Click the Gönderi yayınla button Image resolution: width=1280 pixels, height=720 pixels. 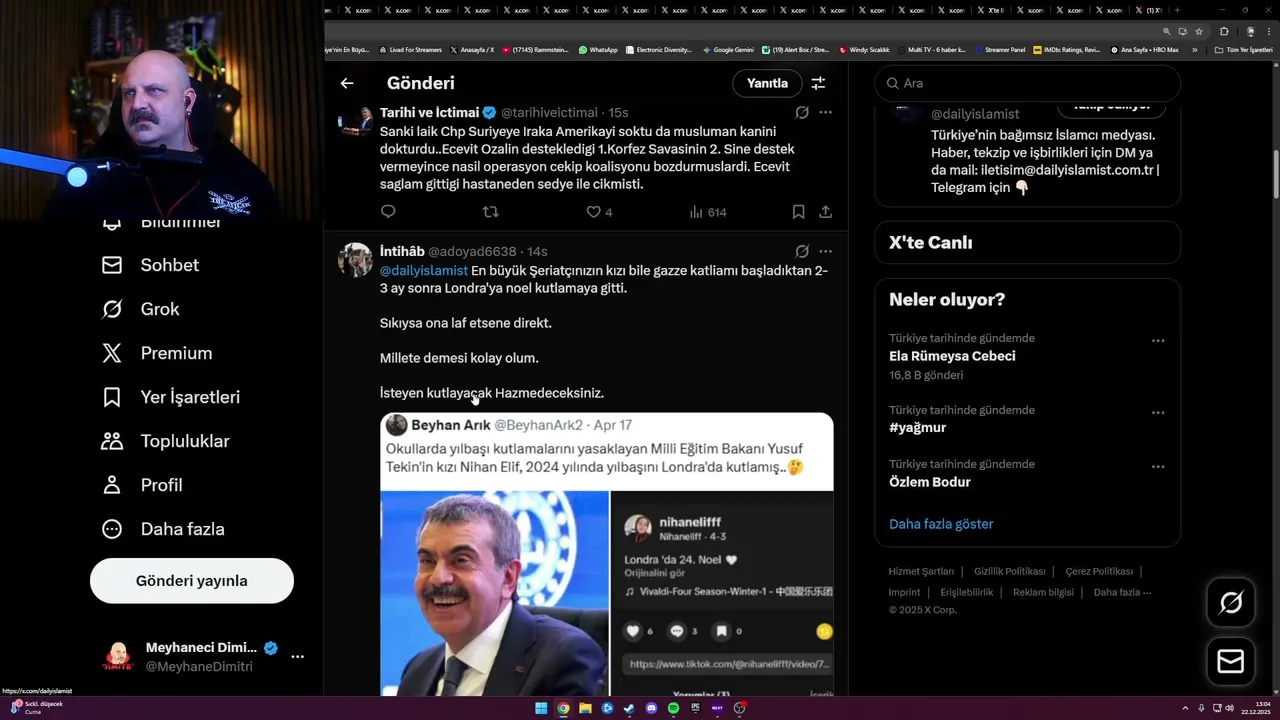pos(192,581)
